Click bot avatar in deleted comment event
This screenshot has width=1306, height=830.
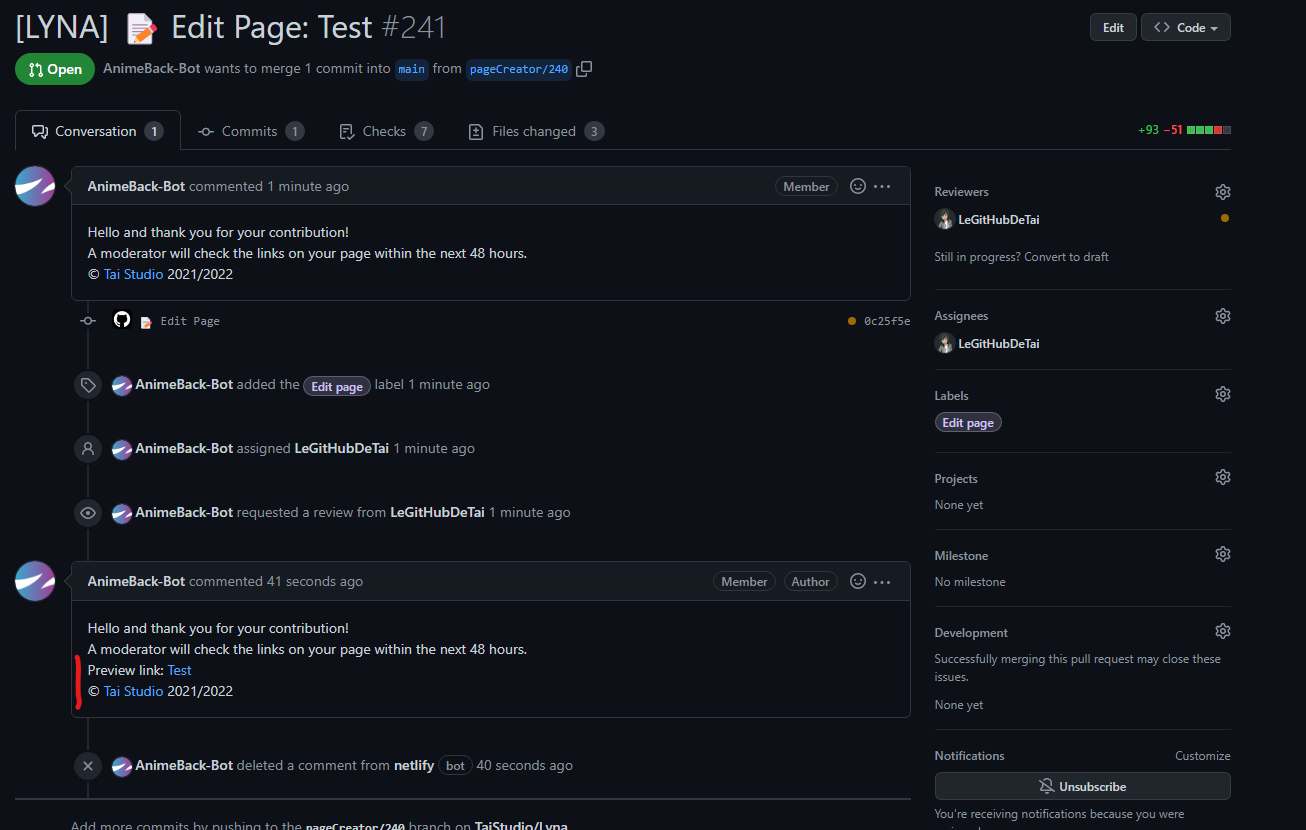point(122,766)
